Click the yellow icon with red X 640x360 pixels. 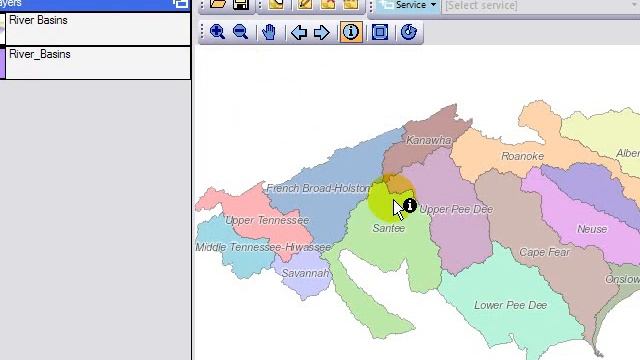[x=328, y=4]
